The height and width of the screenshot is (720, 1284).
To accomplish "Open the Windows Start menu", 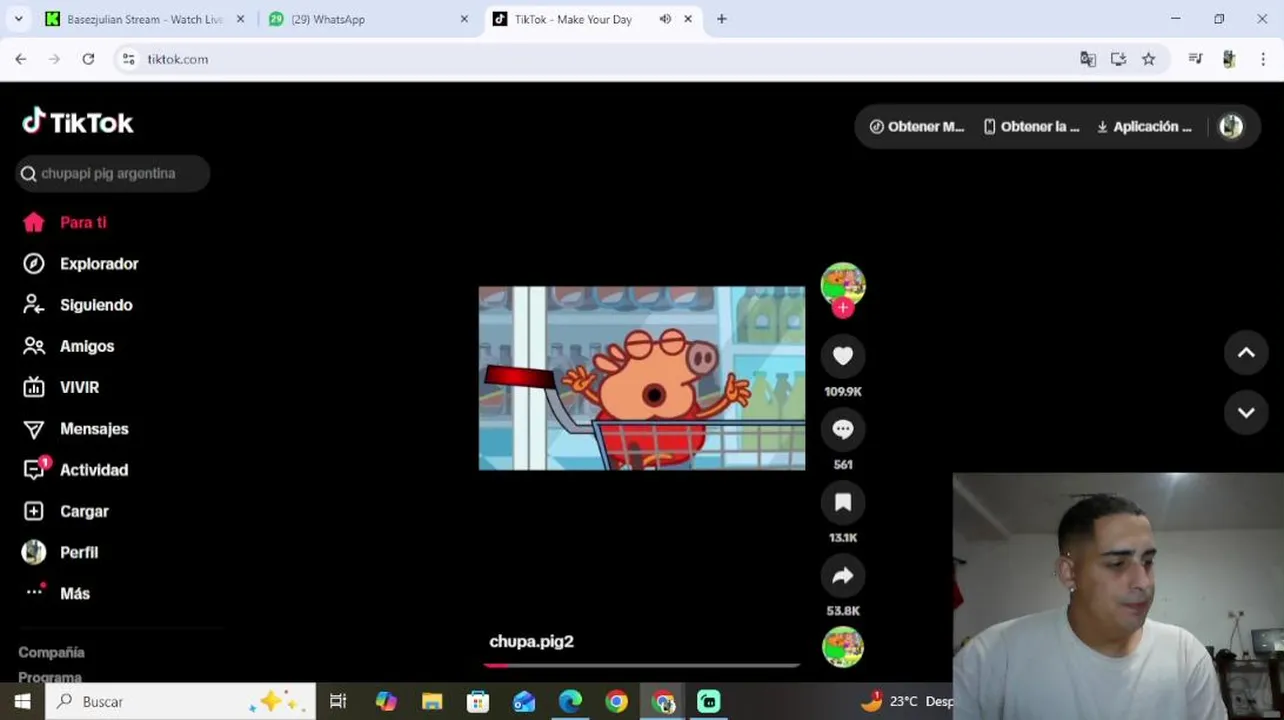I will point(22,701).
